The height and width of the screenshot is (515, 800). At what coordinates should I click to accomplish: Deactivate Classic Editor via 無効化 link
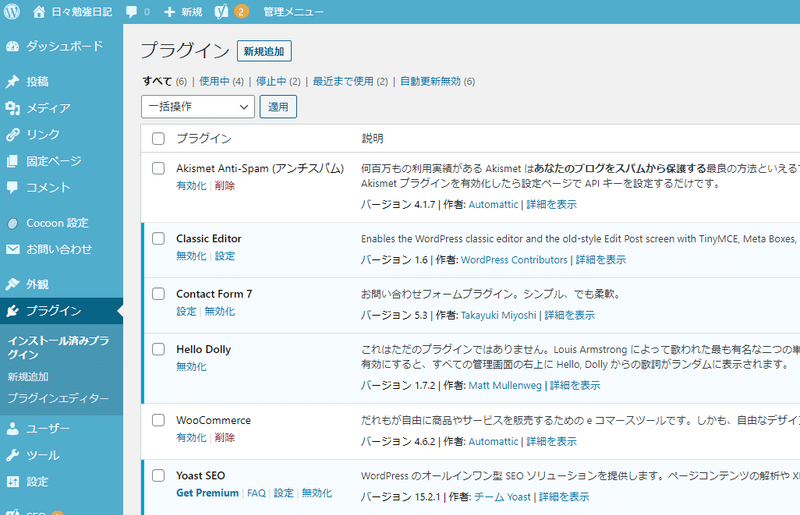(191, 256)
